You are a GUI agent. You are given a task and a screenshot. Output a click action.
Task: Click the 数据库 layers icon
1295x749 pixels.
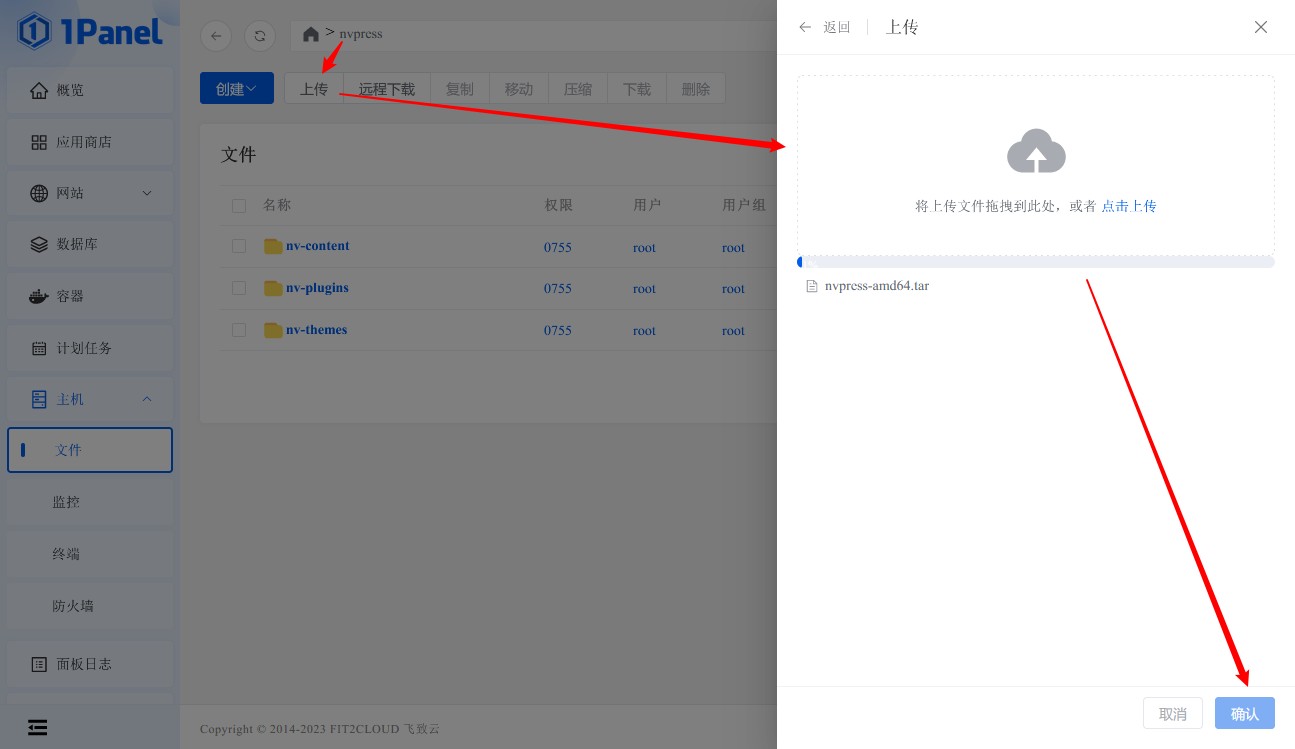pyautogui.click(x=39, y=244)
